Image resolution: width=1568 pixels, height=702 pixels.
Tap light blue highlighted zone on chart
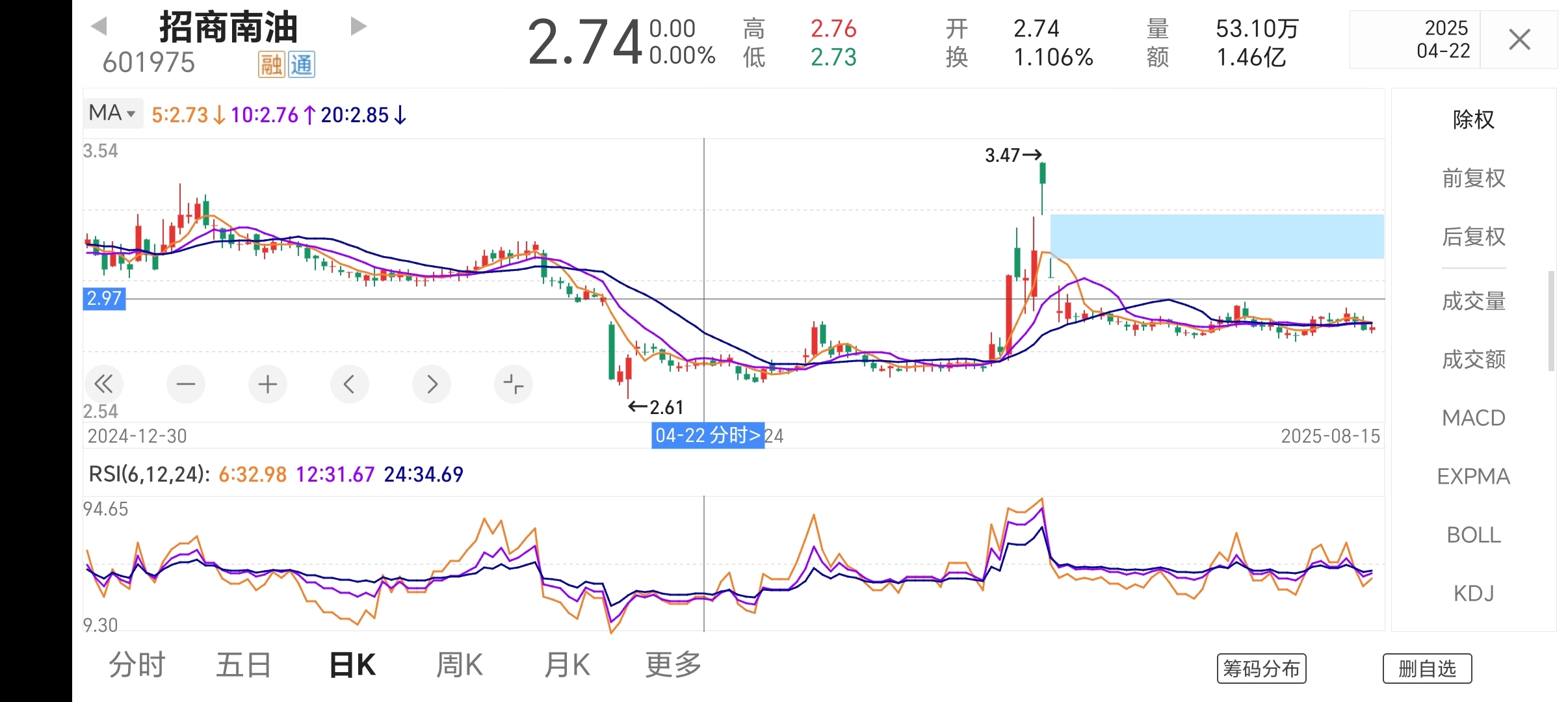tap(1217, 237)
